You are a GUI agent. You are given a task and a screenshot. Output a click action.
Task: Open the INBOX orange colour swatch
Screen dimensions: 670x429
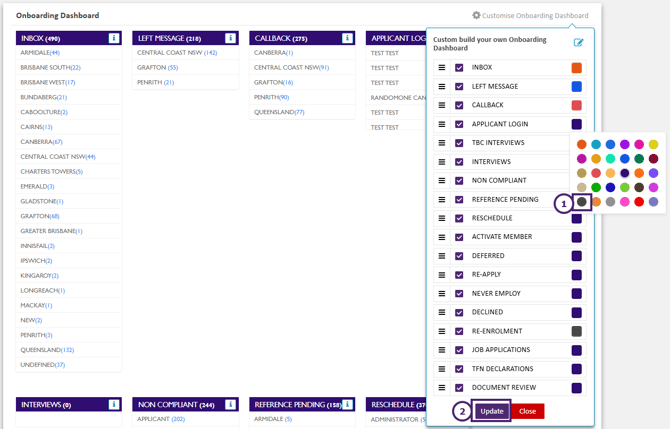click(576, 68)
